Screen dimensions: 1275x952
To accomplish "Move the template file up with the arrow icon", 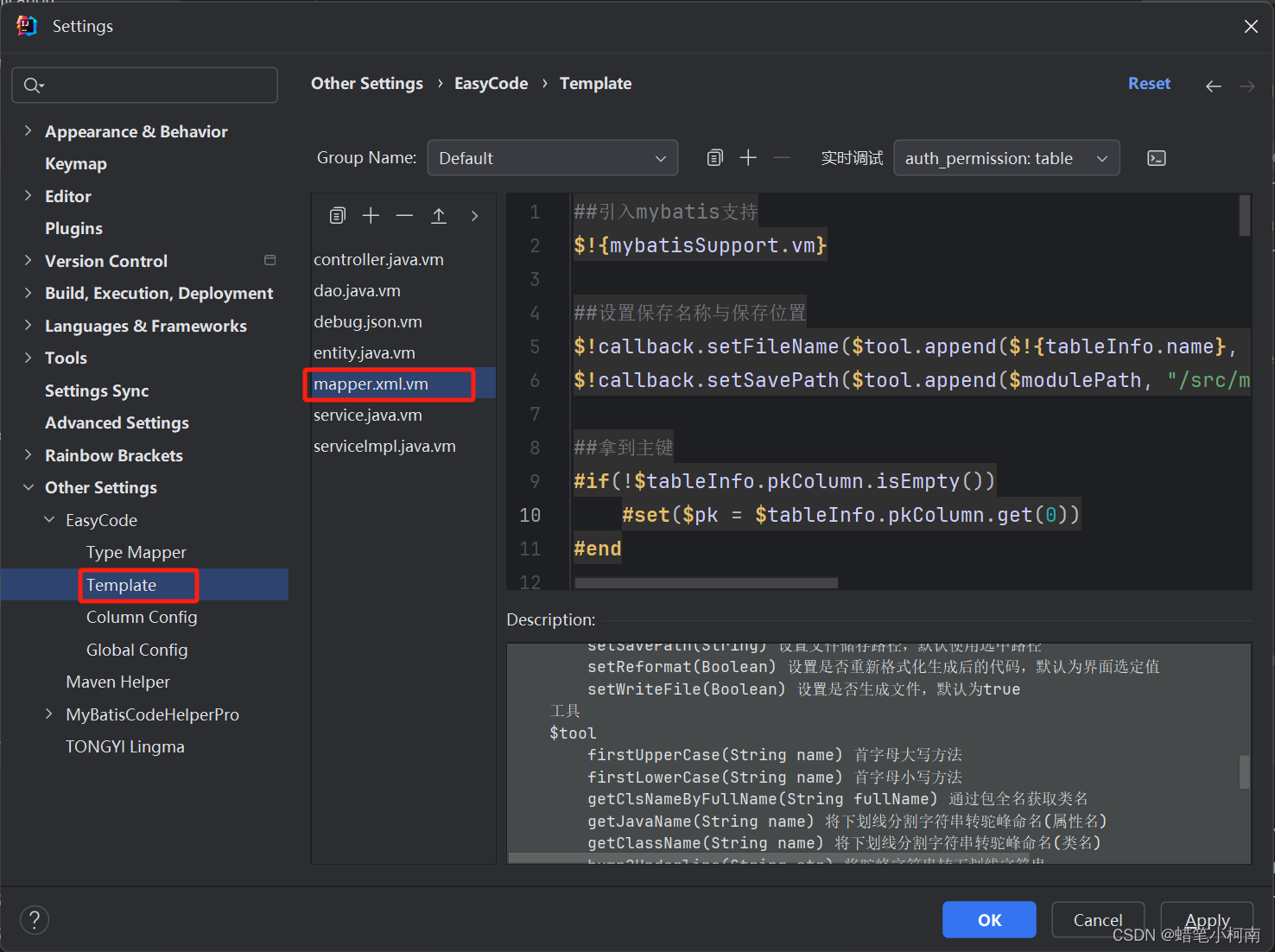I will [439, 215].
